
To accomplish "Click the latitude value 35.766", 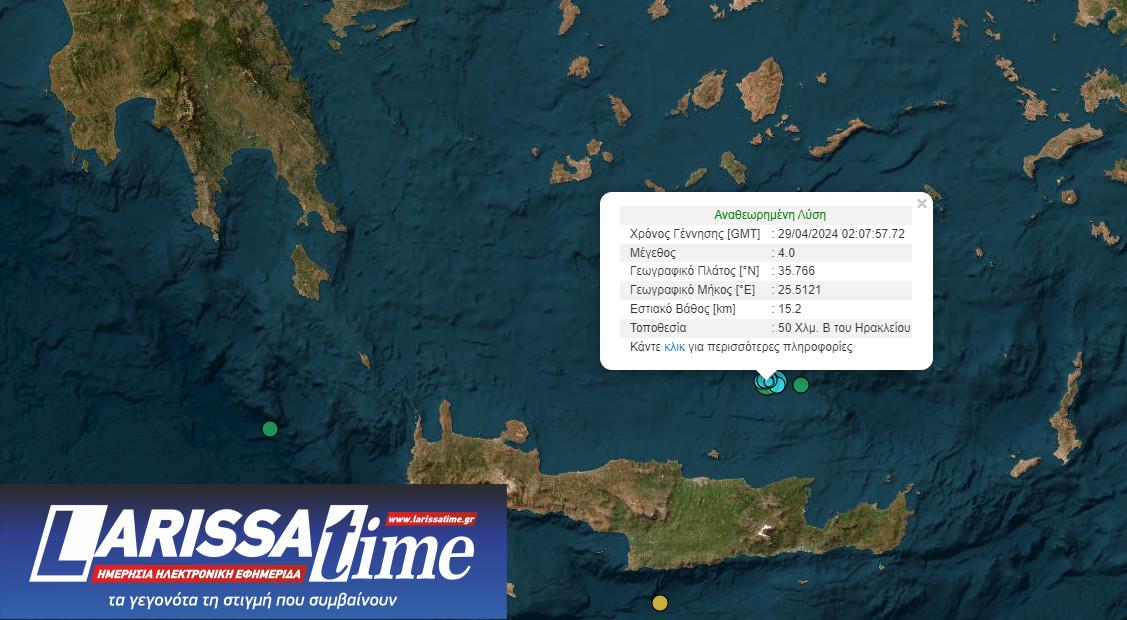I will (798, 271).
